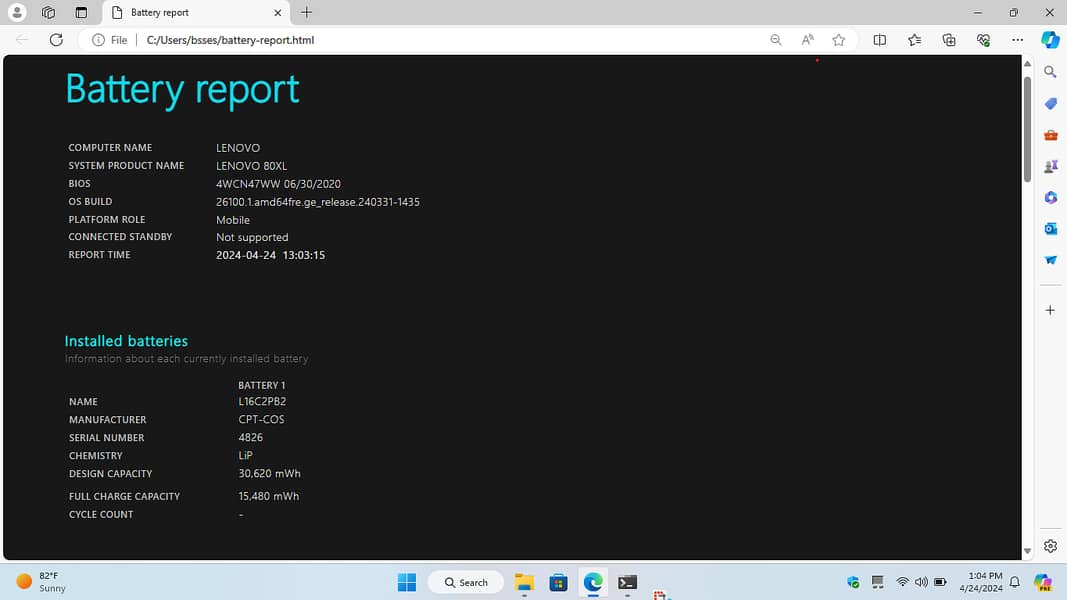Viewport: 1067px width, 600px height.
Task: Open Terminal from the Windows taskbar
Action: point(627,582)
